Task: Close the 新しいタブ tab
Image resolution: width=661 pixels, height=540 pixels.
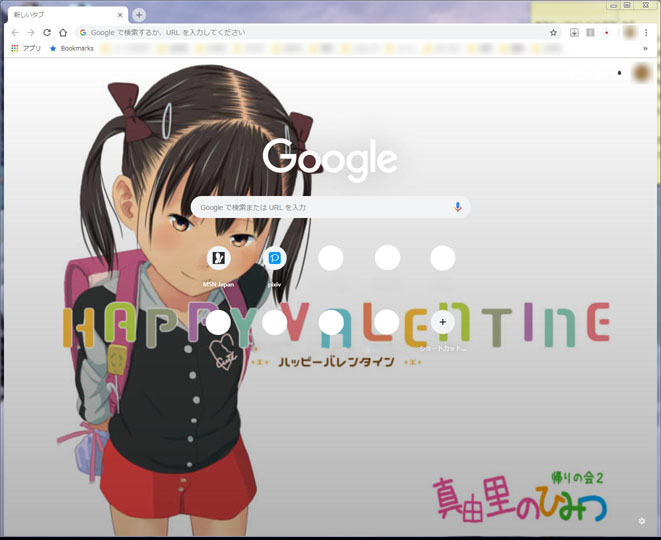Action: coord(120,15)
